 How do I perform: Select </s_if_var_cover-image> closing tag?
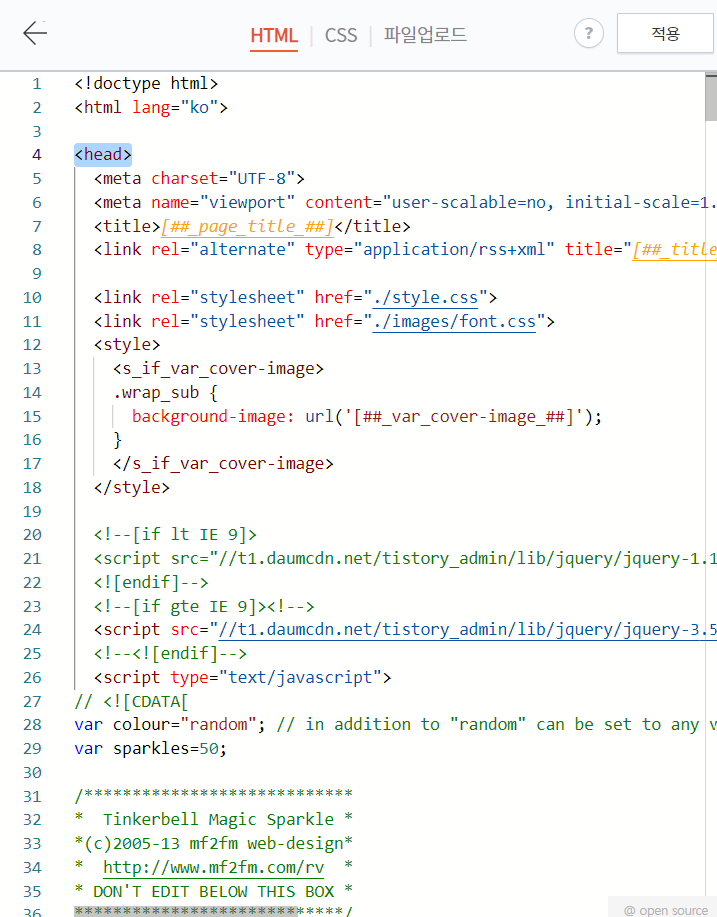223,464
